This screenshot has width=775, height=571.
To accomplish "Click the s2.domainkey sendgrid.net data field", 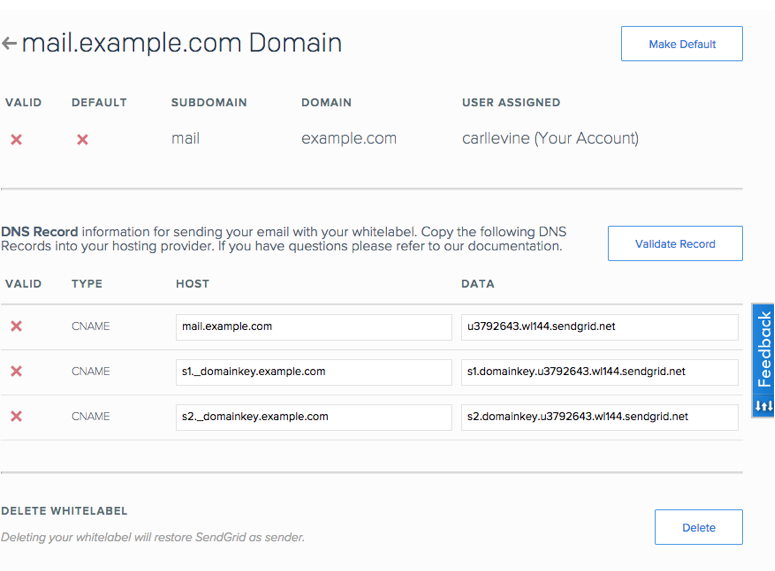I will (599, 417).
